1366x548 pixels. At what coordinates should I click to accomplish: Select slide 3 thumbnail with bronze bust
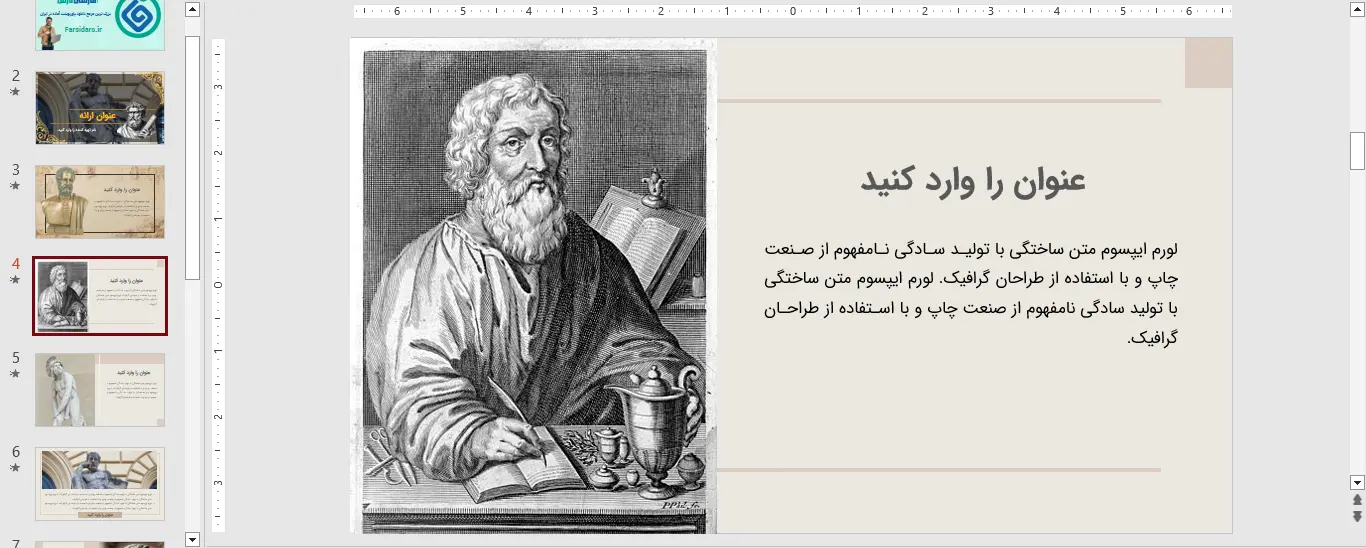point(100,202)
